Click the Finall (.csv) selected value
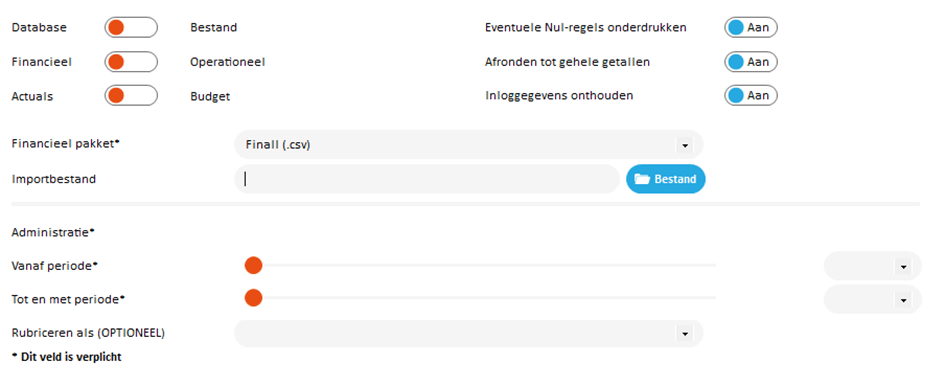Screen dimensions: 945x386 pos(278,145)
